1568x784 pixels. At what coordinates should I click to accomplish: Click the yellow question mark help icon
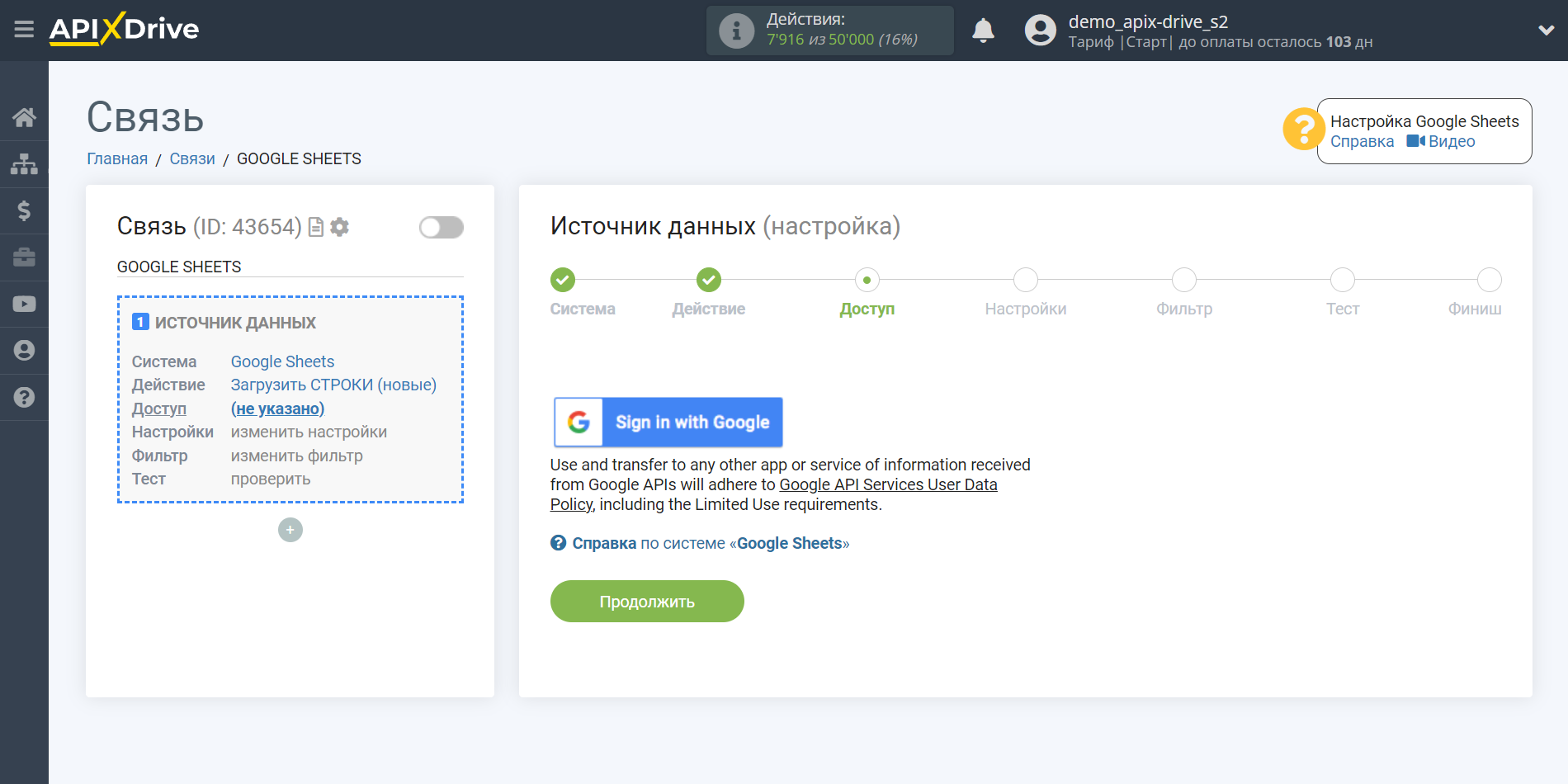point(1303,130)
